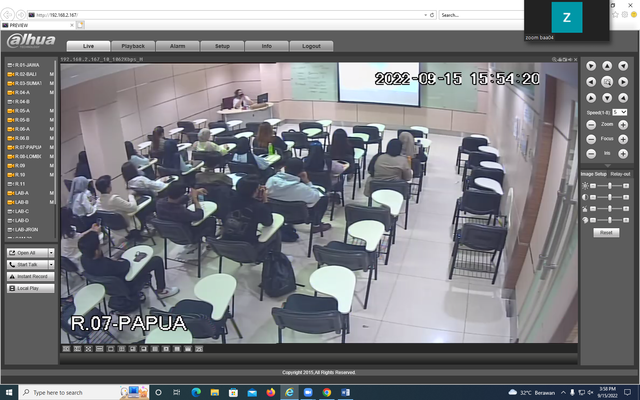Image resolution: width=640 pixels, height=400 pixels.
Task: Open channel LAB-C in the camera list
Action: (22, 211)
